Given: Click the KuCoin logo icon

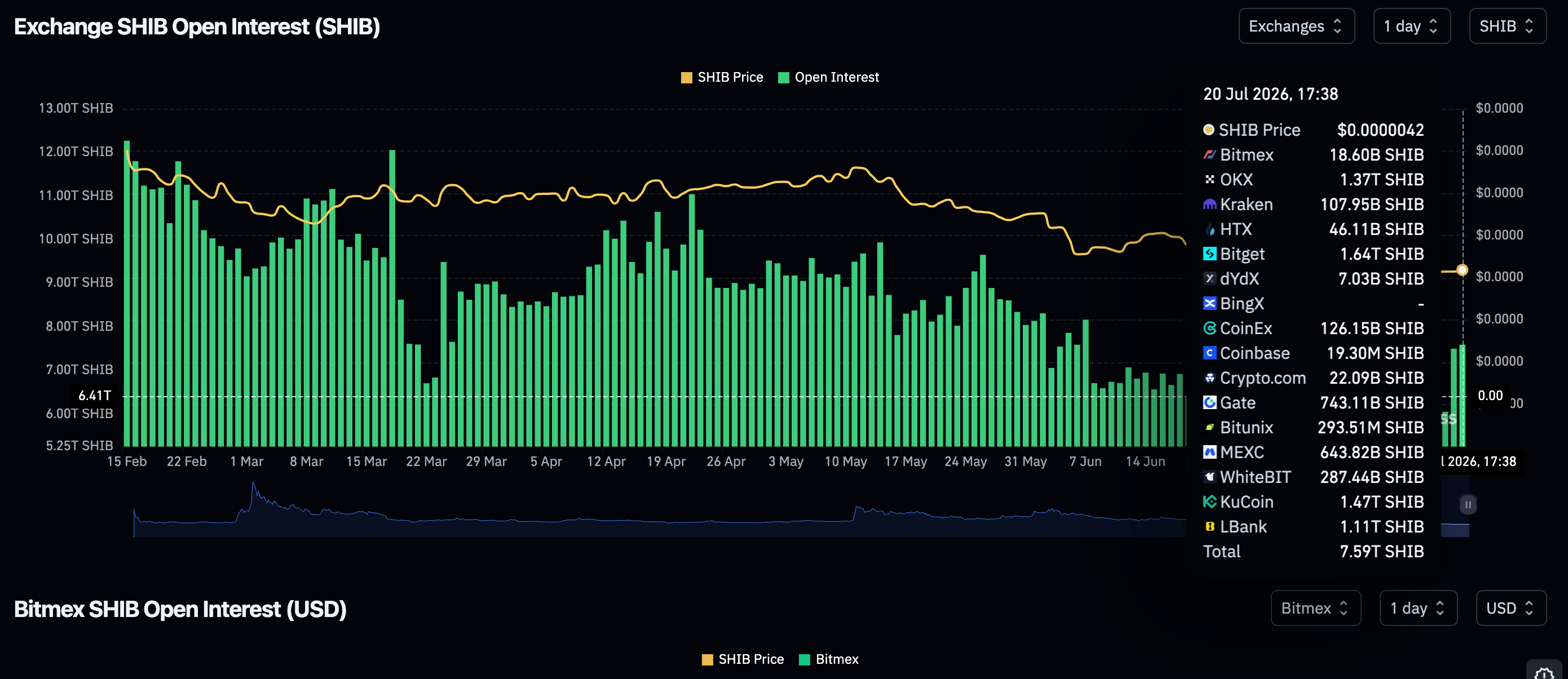Looking at the screenshot, I should 1209,502.
